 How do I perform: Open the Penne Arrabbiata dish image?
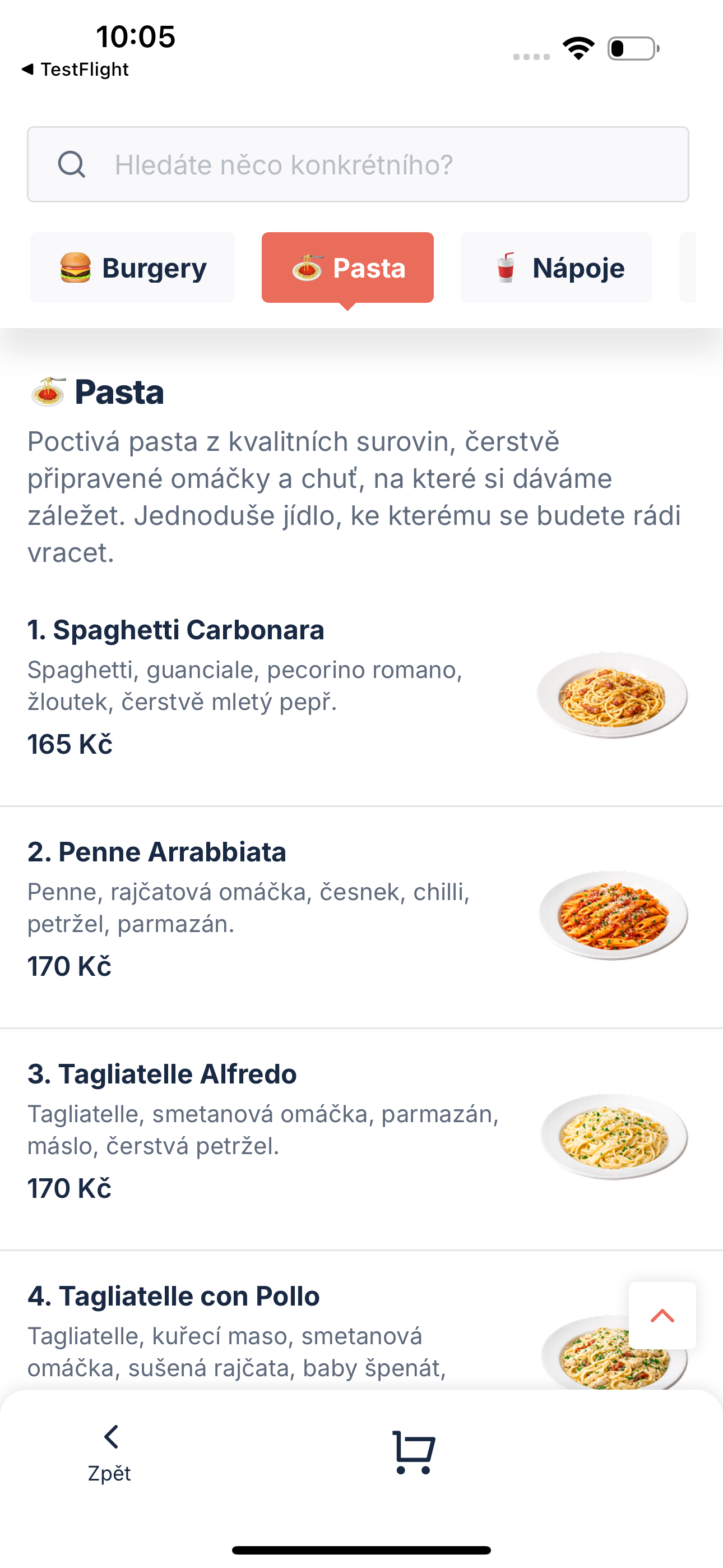click(x=614, y=915)
